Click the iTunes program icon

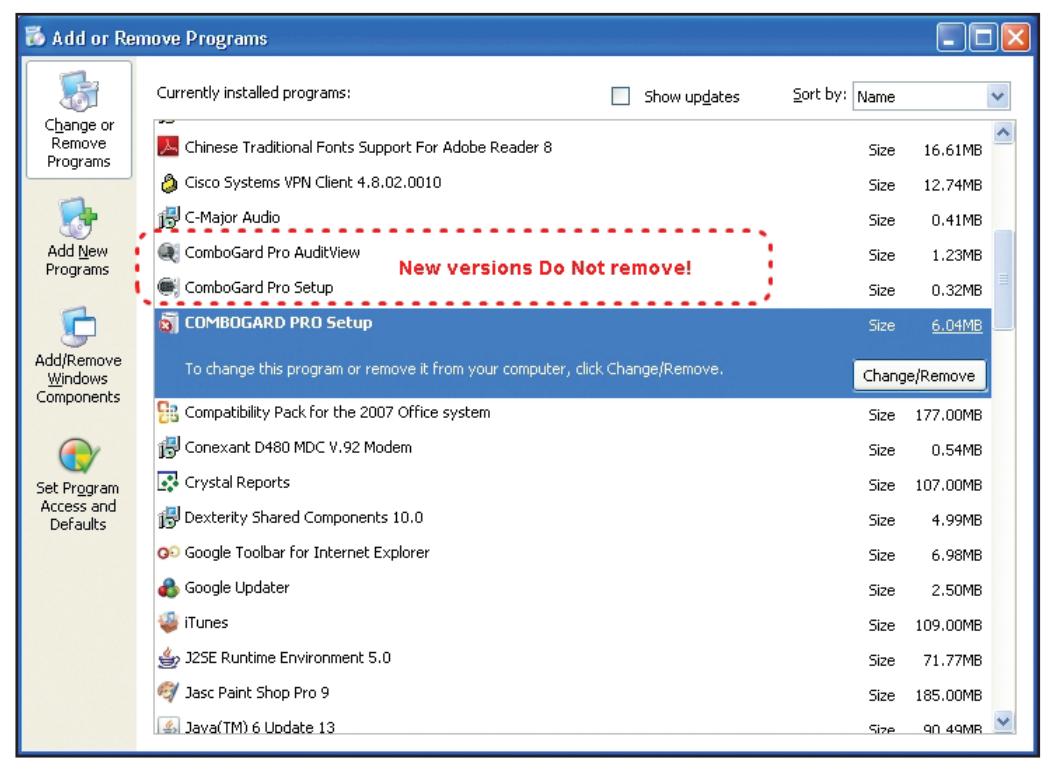pyautogui.click(x=168, y=622)
